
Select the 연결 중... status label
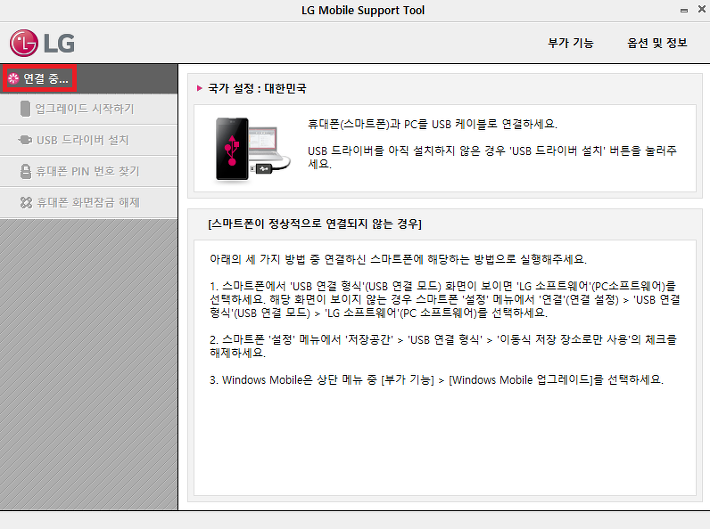46,79
